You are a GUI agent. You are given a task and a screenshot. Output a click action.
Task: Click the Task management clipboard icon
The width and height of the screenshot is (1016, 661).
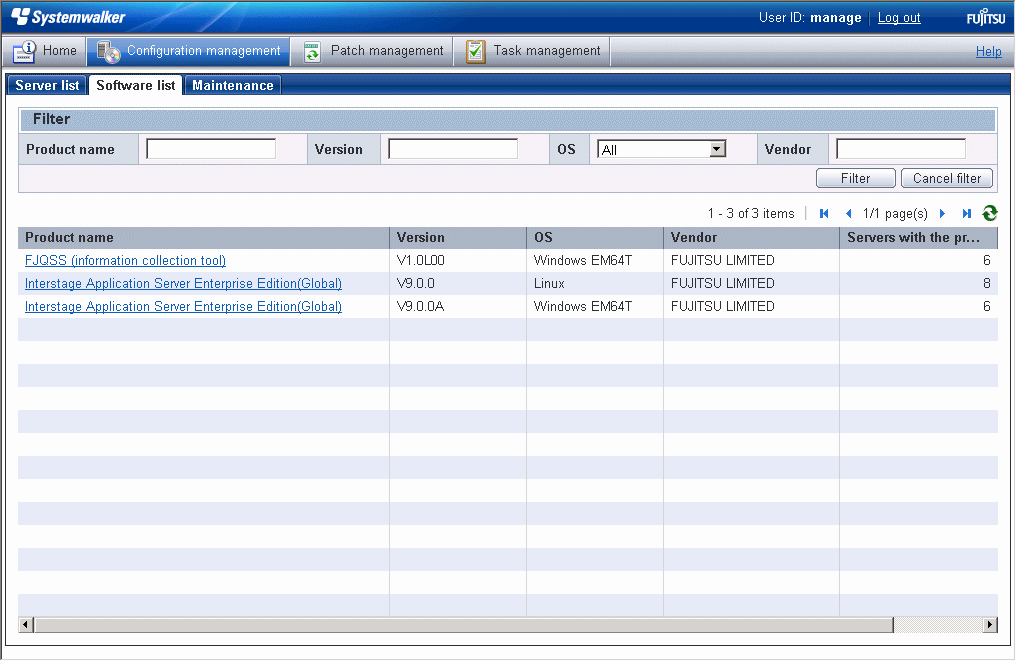point(476,51)
